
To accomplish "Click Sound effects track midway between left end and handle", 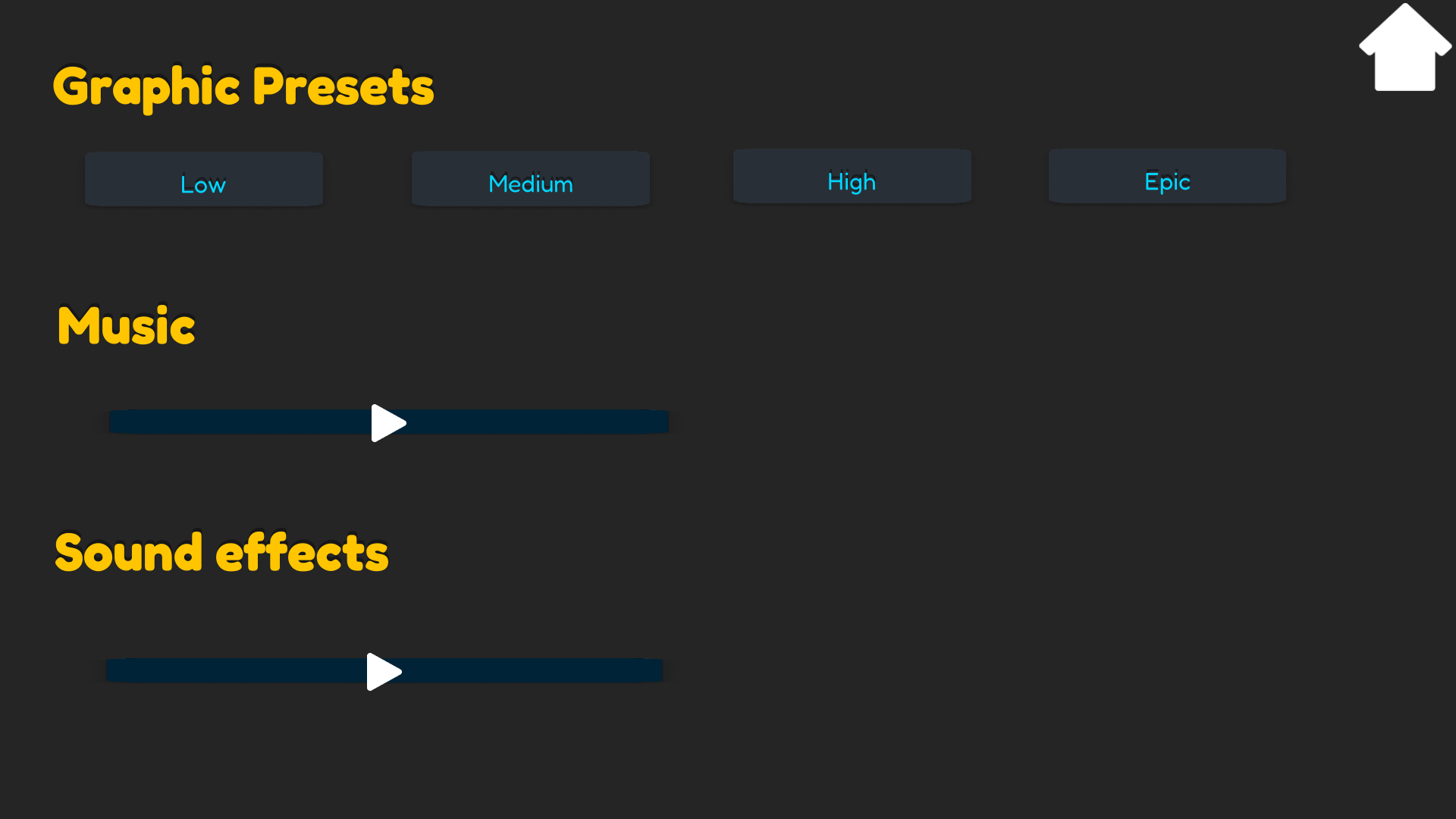I will [237, 670].
